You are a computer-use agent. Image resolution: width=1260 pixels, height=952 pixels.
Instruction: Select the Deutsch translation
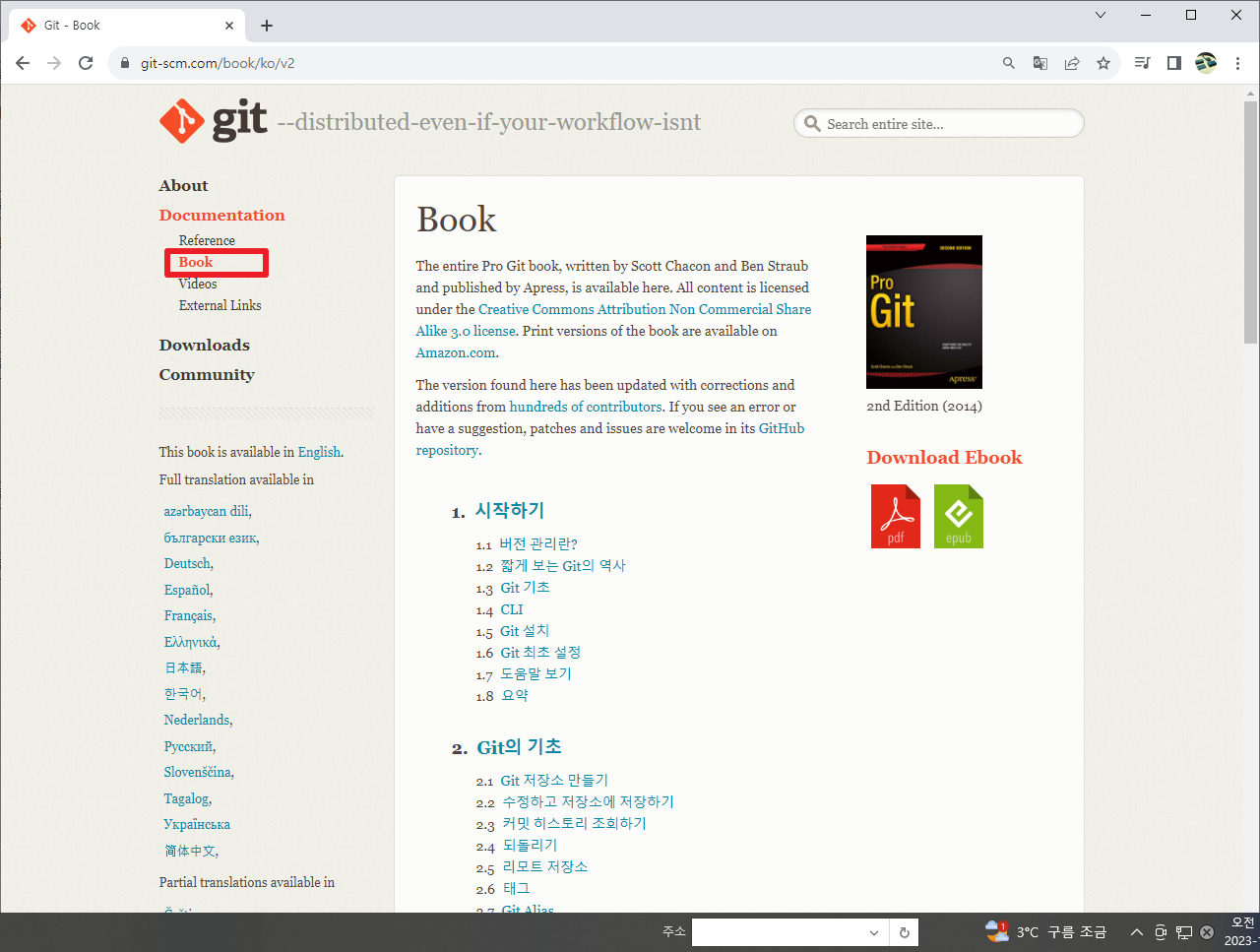coord(187,563)
